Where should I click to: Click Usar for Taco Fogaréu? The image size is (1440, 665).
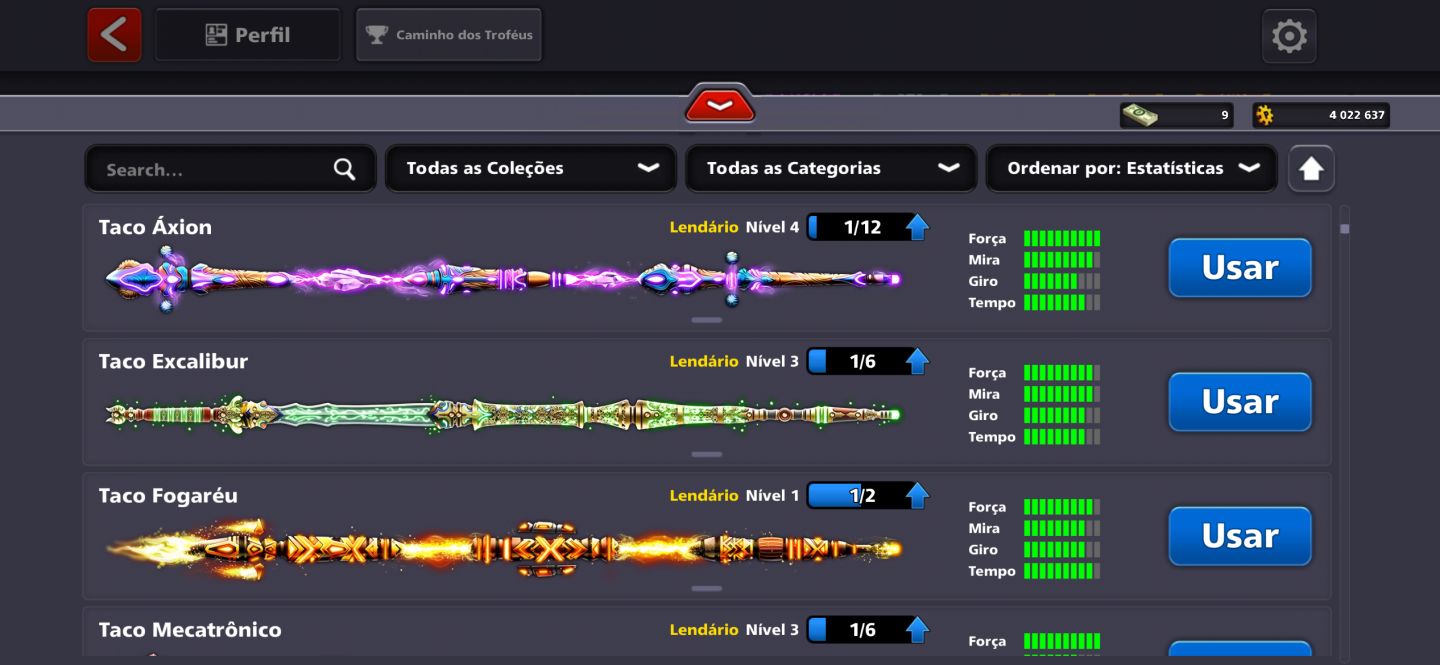(x=1240, y=536)
